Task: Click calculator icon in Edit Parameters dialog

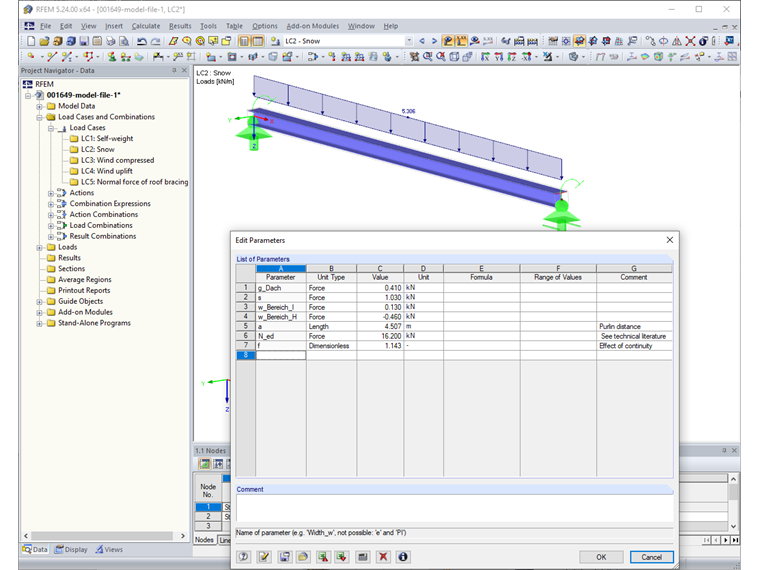Action: coord(363,556)
